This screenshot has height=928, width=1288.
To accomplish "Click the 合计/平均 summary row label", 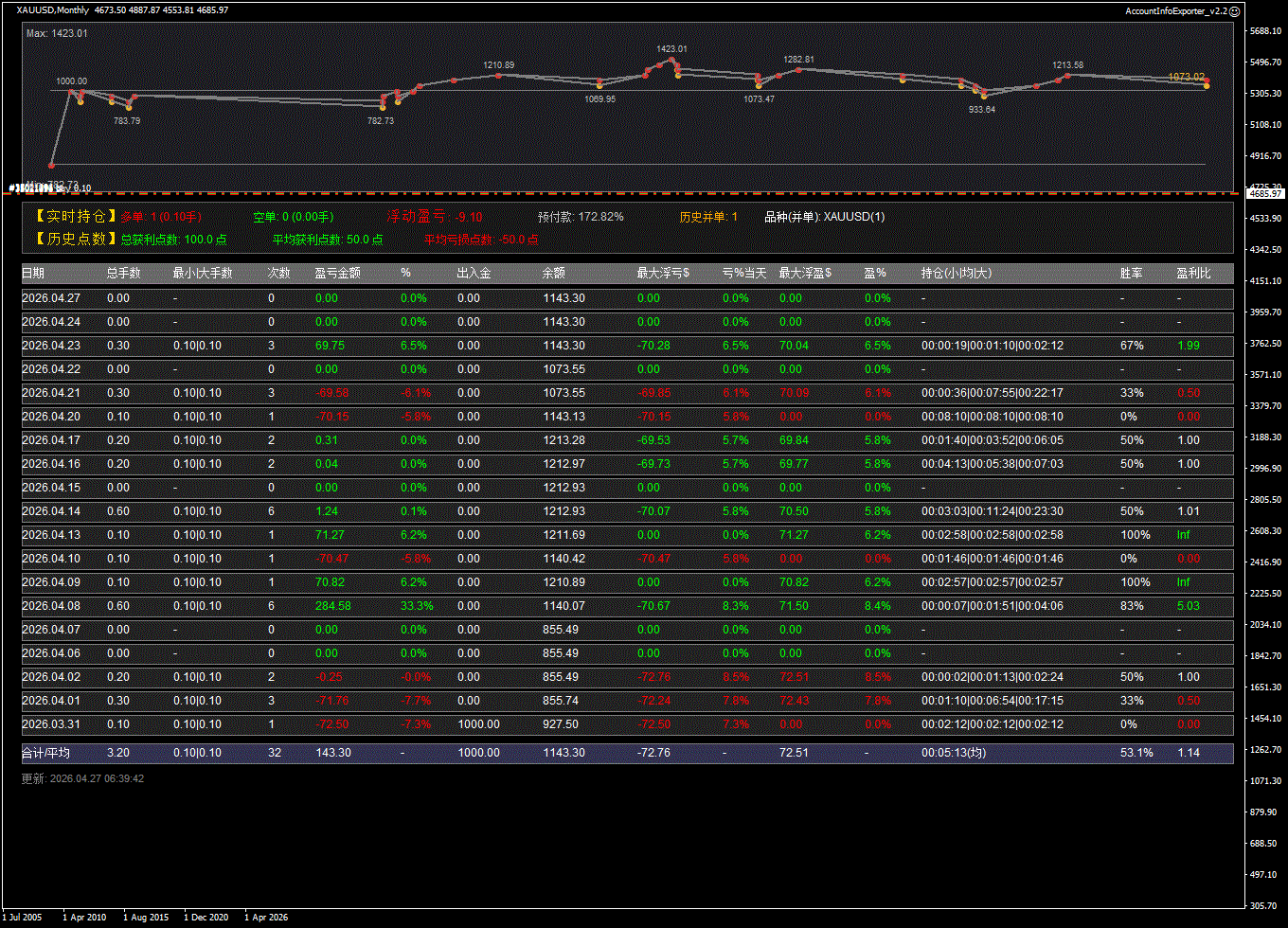I will coord(45,753).
